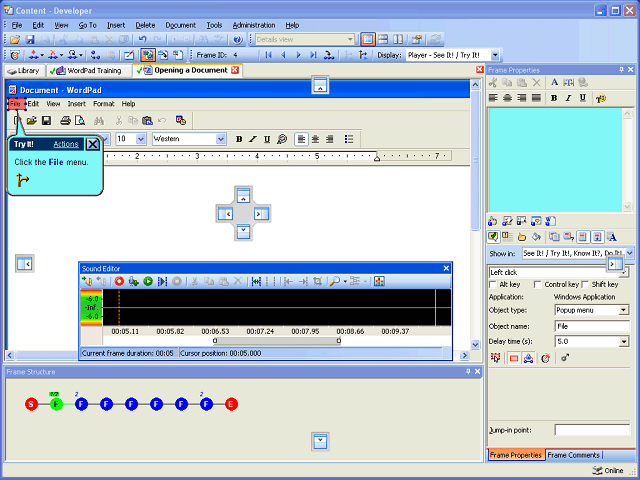
Task: Enable the Control key checkbox
Action: coord(538,284)
